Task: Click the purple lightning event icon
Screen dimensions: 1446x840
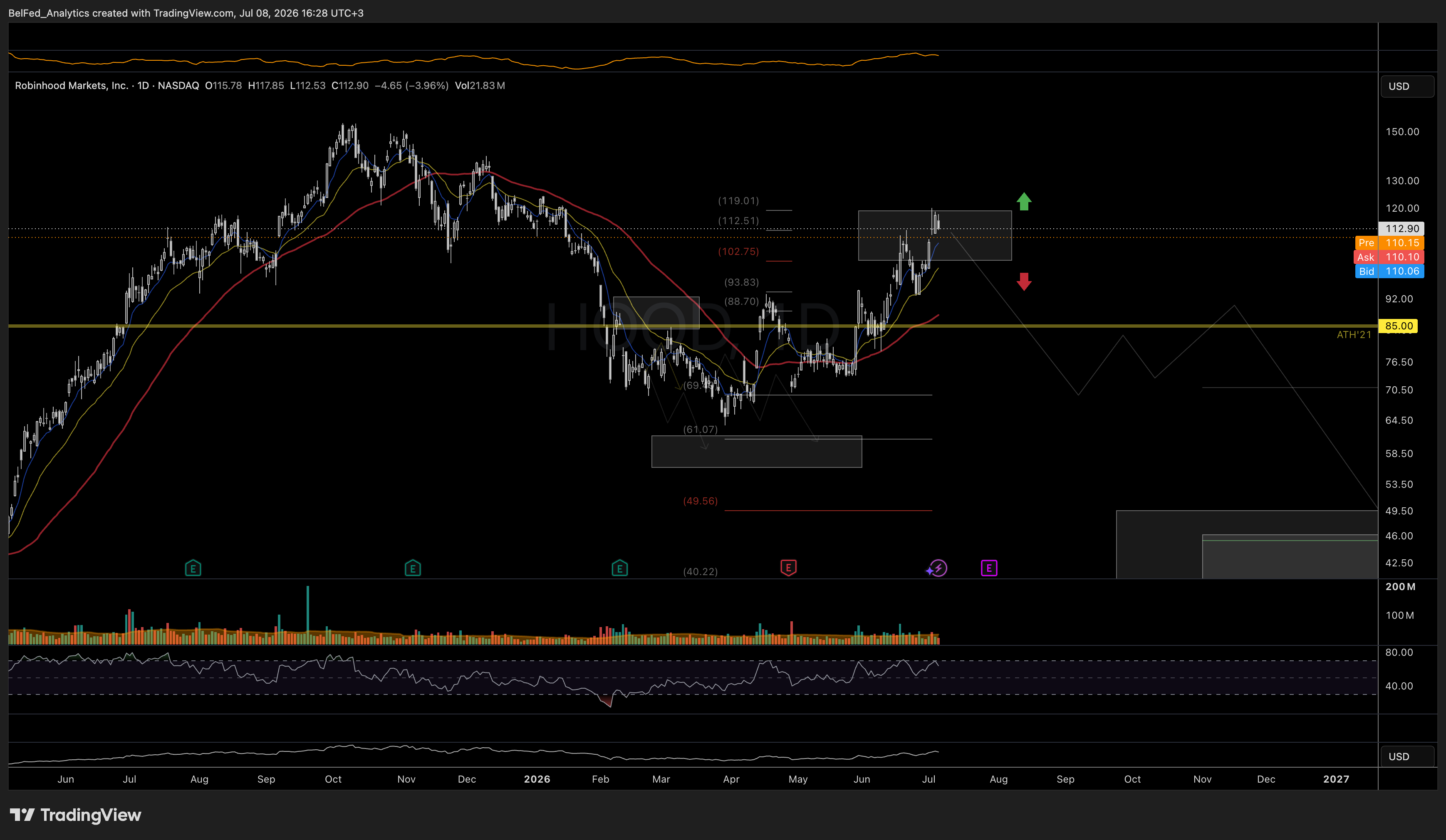Action: [937, 568]
